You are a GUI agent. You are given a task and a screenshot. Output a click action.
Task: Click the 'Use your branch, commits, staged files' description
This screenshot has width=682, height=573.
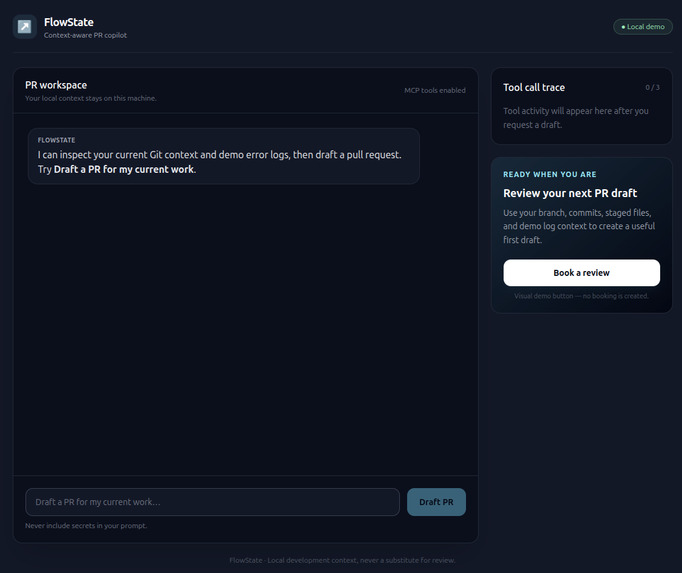[579, 226]
